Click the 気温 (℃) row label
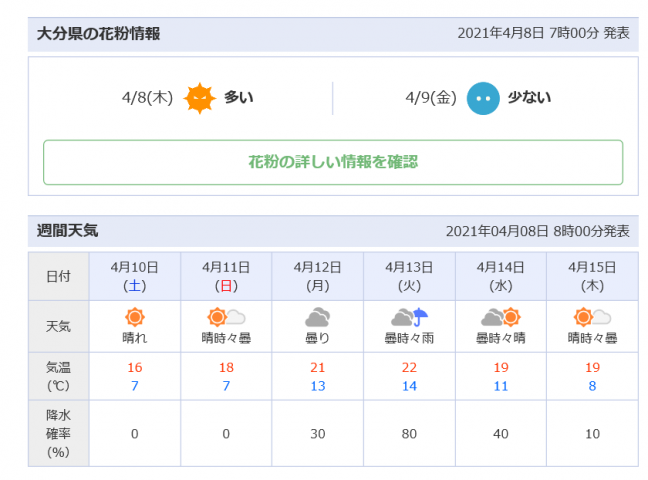 pyautogui.click(x=59, y=377)
